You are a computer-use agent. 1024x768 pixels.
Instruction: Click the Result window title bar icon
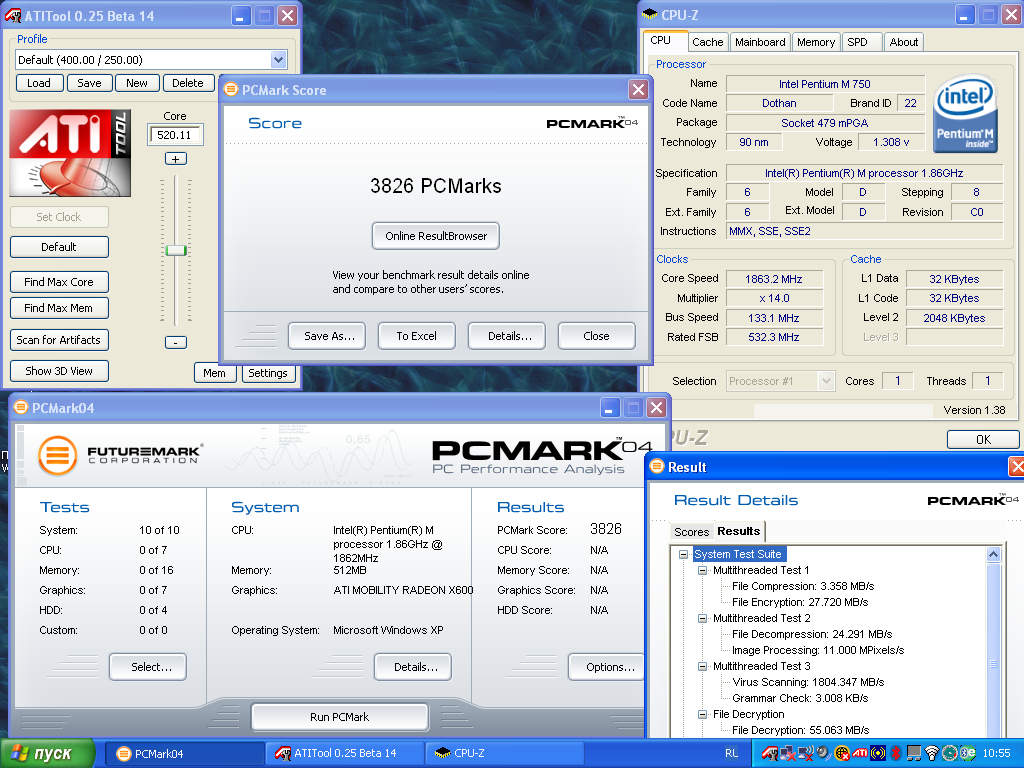[x=656, y=466]
